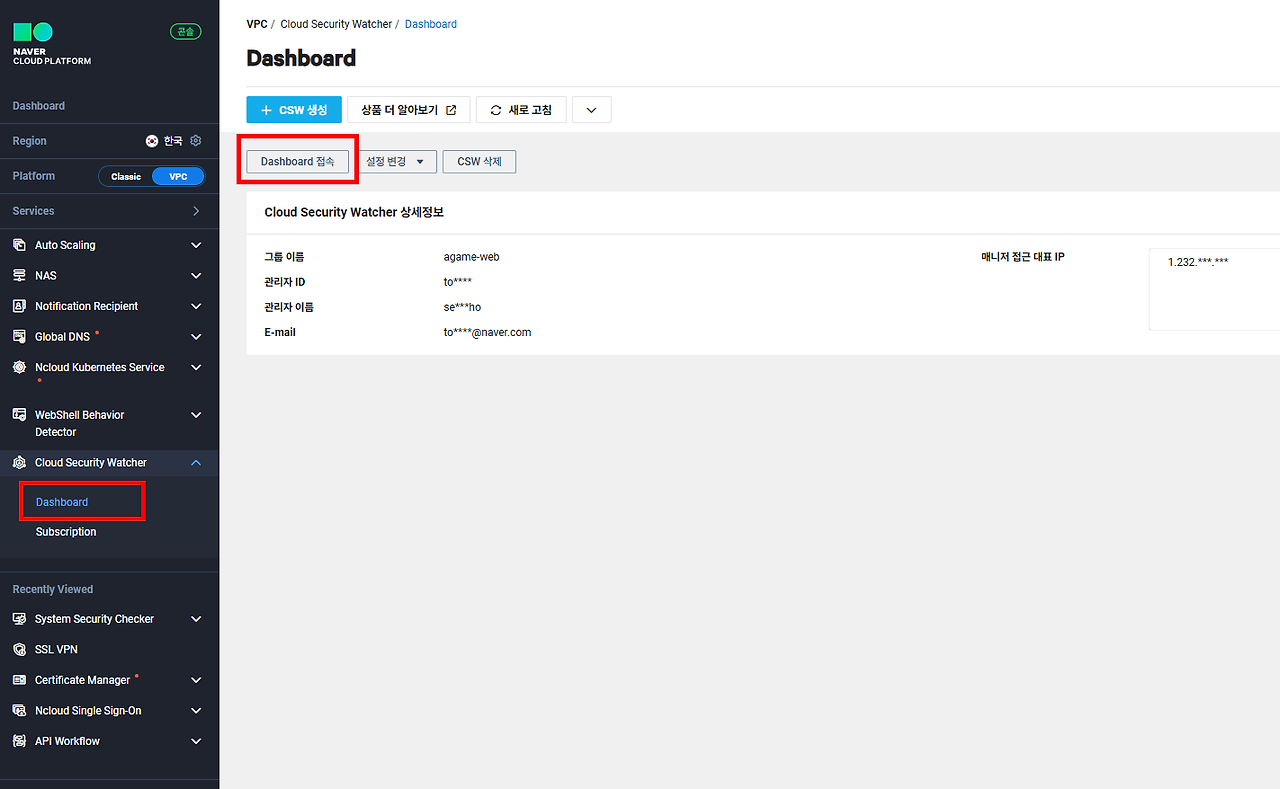Click the API Workflow icon

(x=19, y=741)
